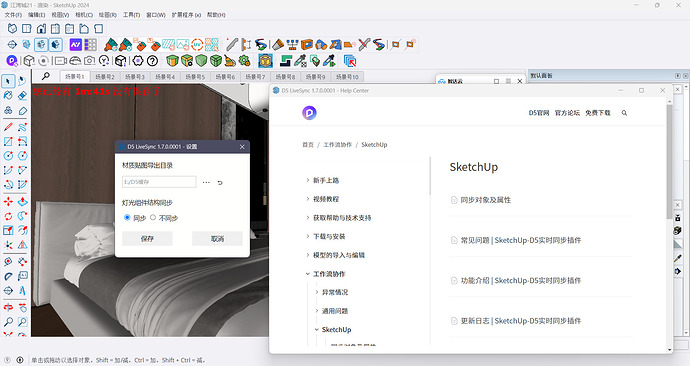The width and height of the screenshot is (690, 366).
Task: Open the question mark help toolbar icon
Action: click(x=152, y=61)
